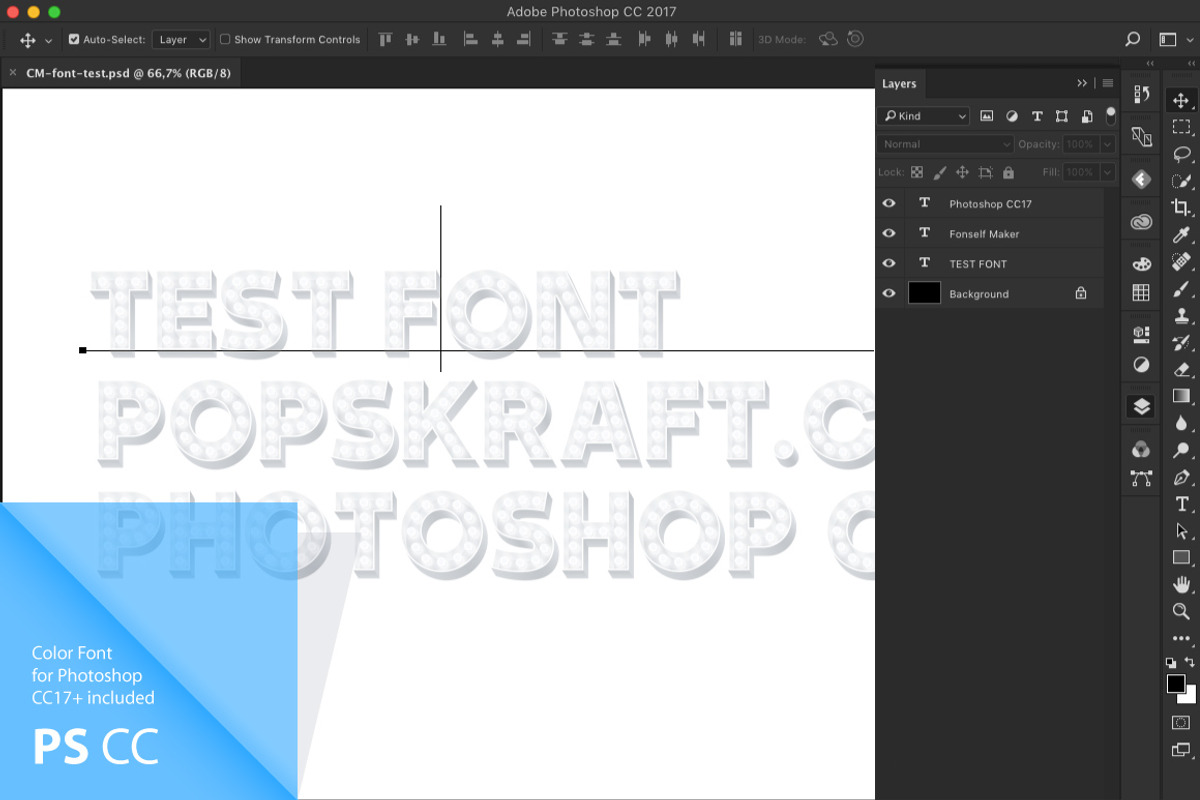Open the Auto-Select Layer dropdown
Image resolution: width=1200 pixels, height=800 pixels.
click(181, 39)
